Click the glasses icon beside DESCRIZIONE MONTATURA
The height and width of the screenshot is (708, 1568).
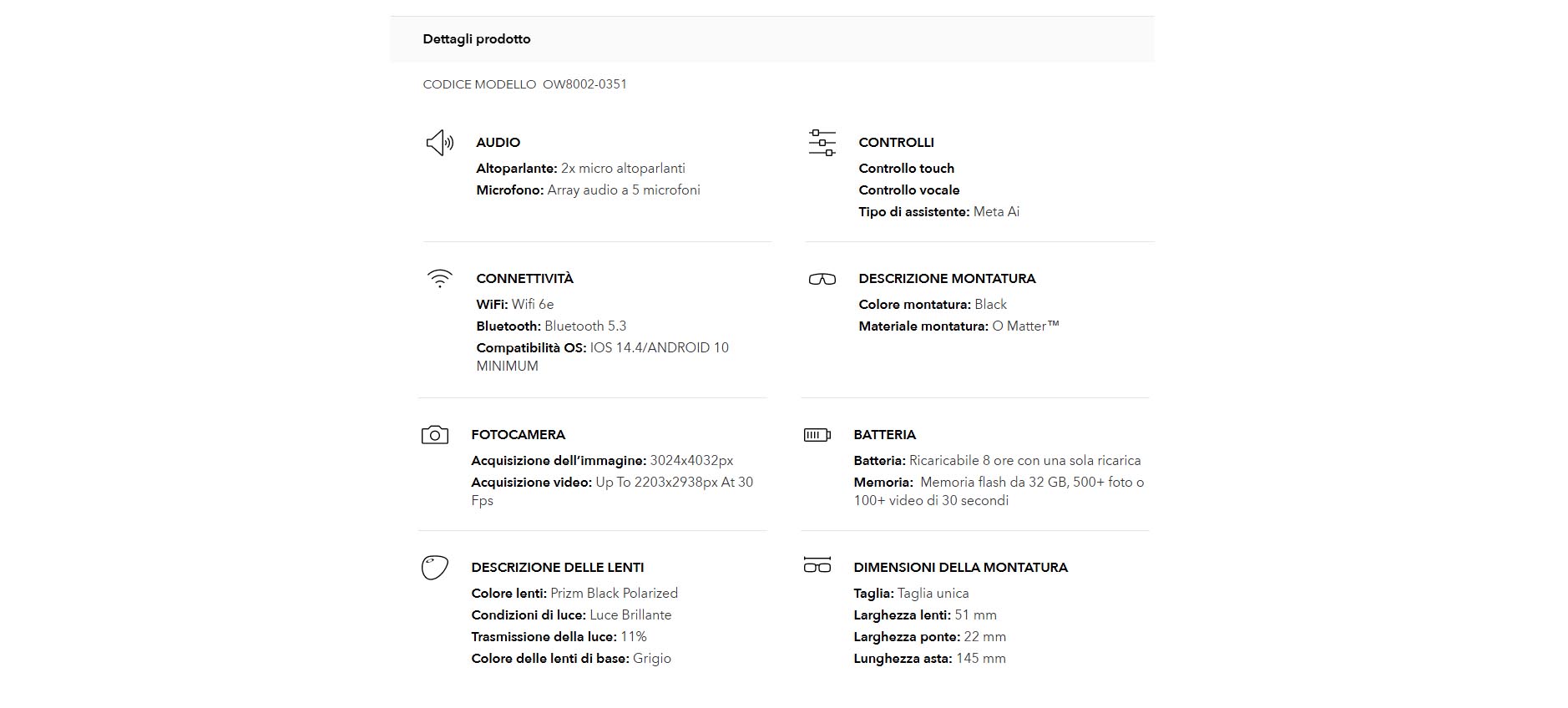(822, 279)
